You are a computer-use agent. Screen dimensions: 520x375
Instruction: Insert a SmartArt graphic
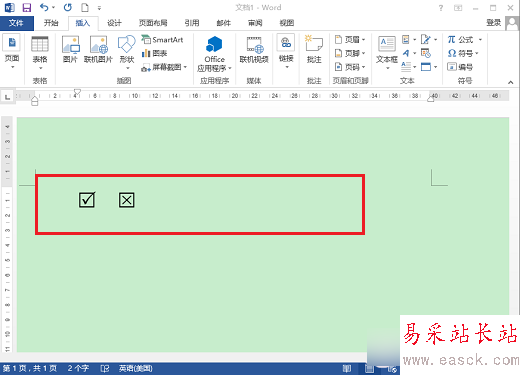(x=162, y=40)
